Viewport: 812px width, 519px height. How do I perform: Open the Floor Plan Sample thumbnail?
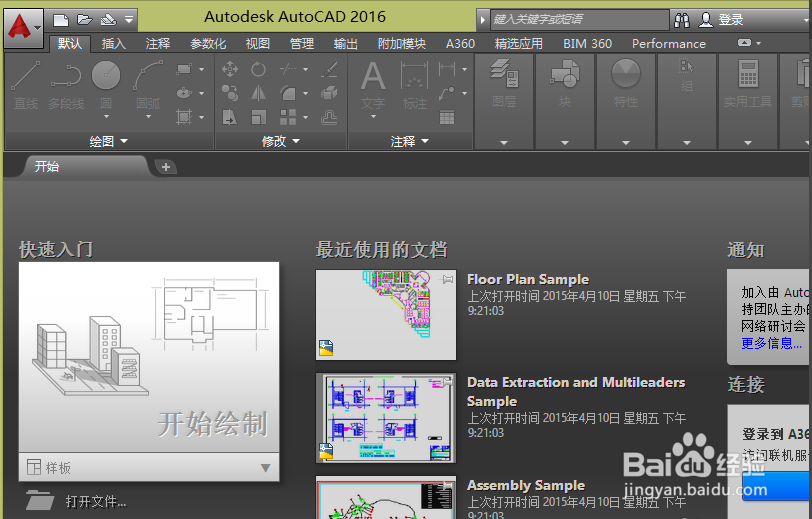[x=386, y=314]
